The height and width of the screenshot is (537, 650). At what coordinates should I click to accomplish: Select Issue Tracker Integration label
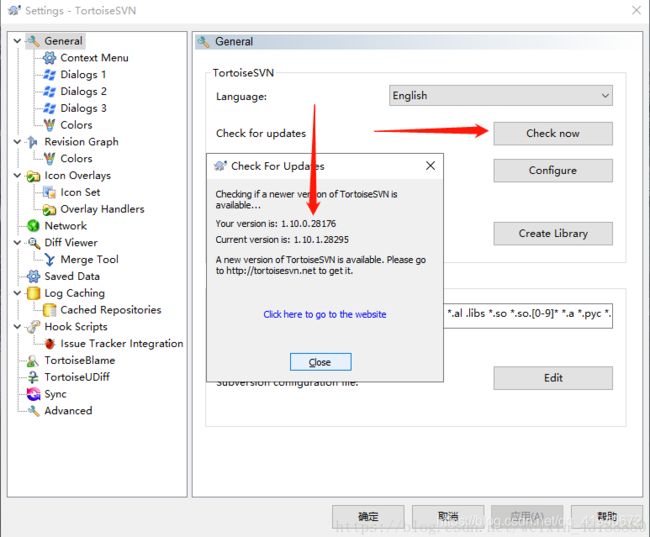[122, 344]
